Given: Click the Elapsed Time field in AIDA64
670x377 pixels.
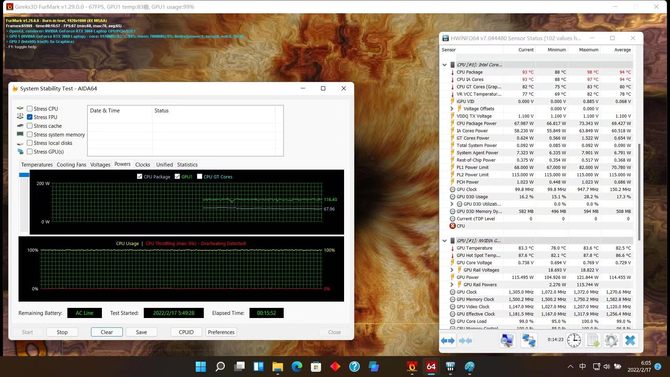Looking at the screenshot, I should (266, 313).
